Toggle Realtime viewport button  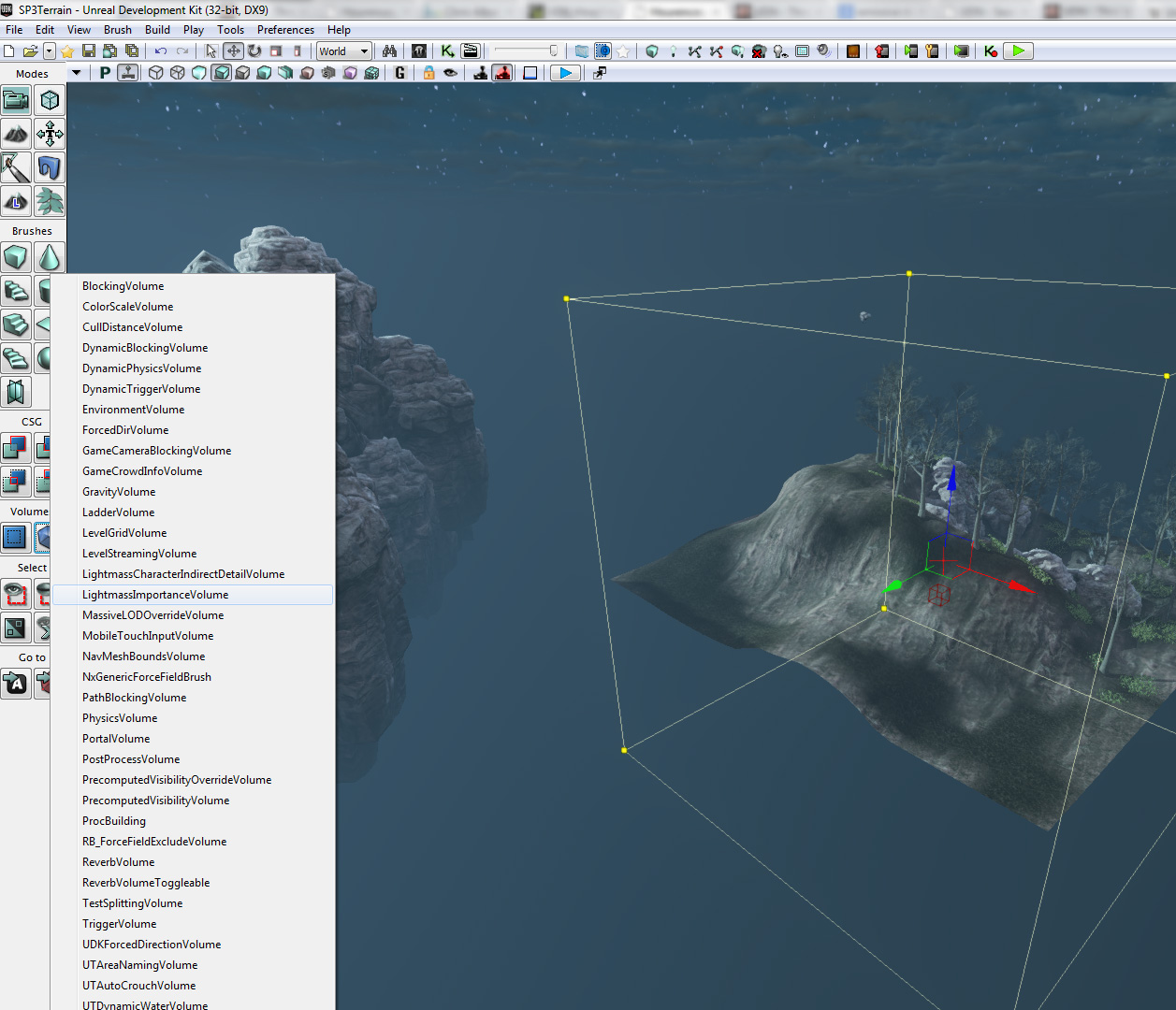128,73
